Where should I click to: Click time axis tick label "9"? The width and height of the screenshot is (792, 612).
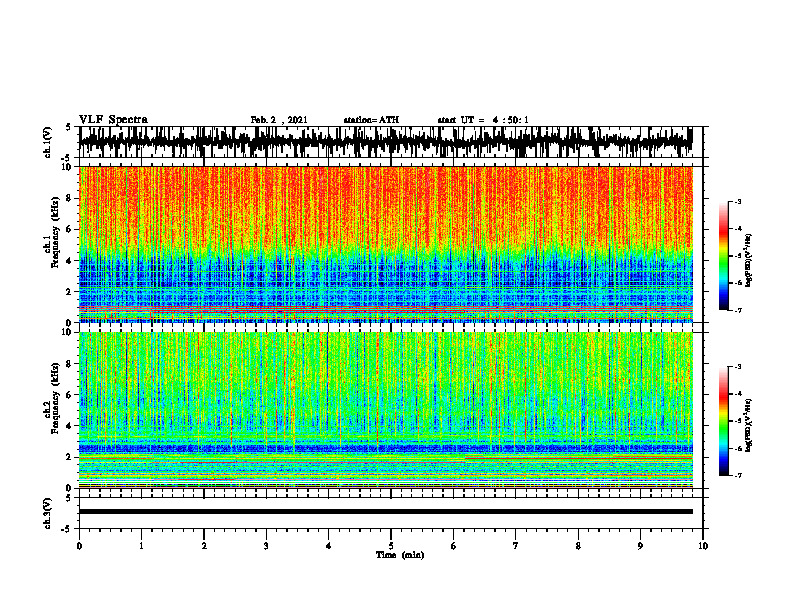tap(640, 546)
